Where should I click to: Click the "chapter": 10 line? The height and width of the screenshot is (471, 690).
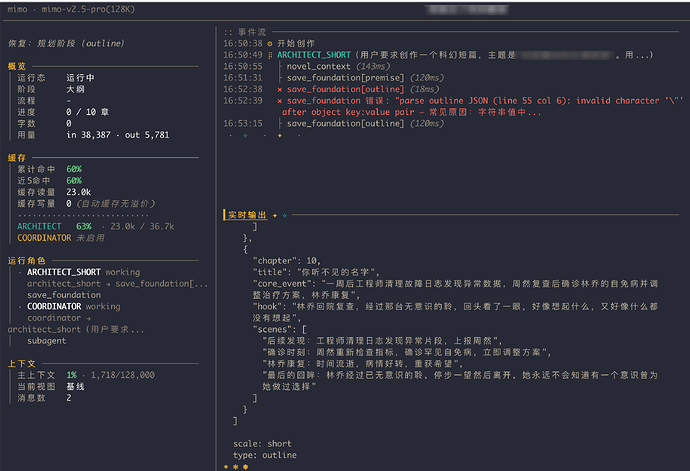coord(287,261)
